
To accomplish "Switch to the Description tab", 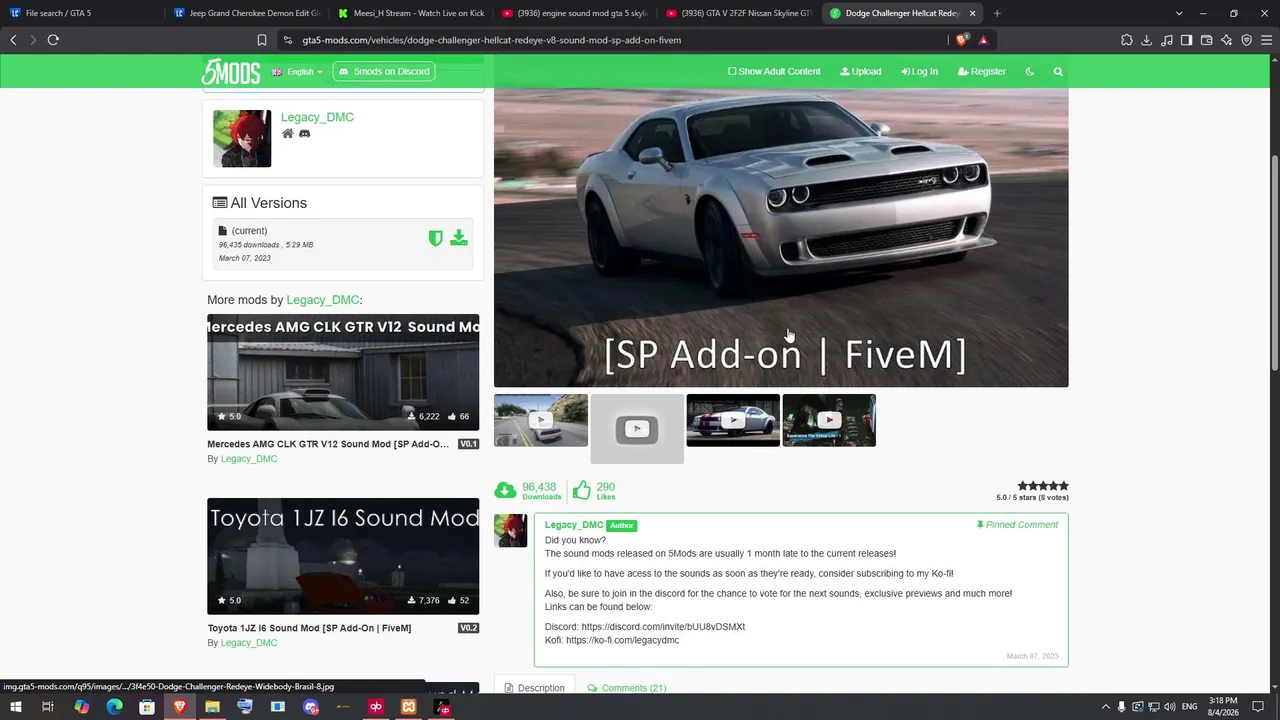I will (x=534, y=688).
